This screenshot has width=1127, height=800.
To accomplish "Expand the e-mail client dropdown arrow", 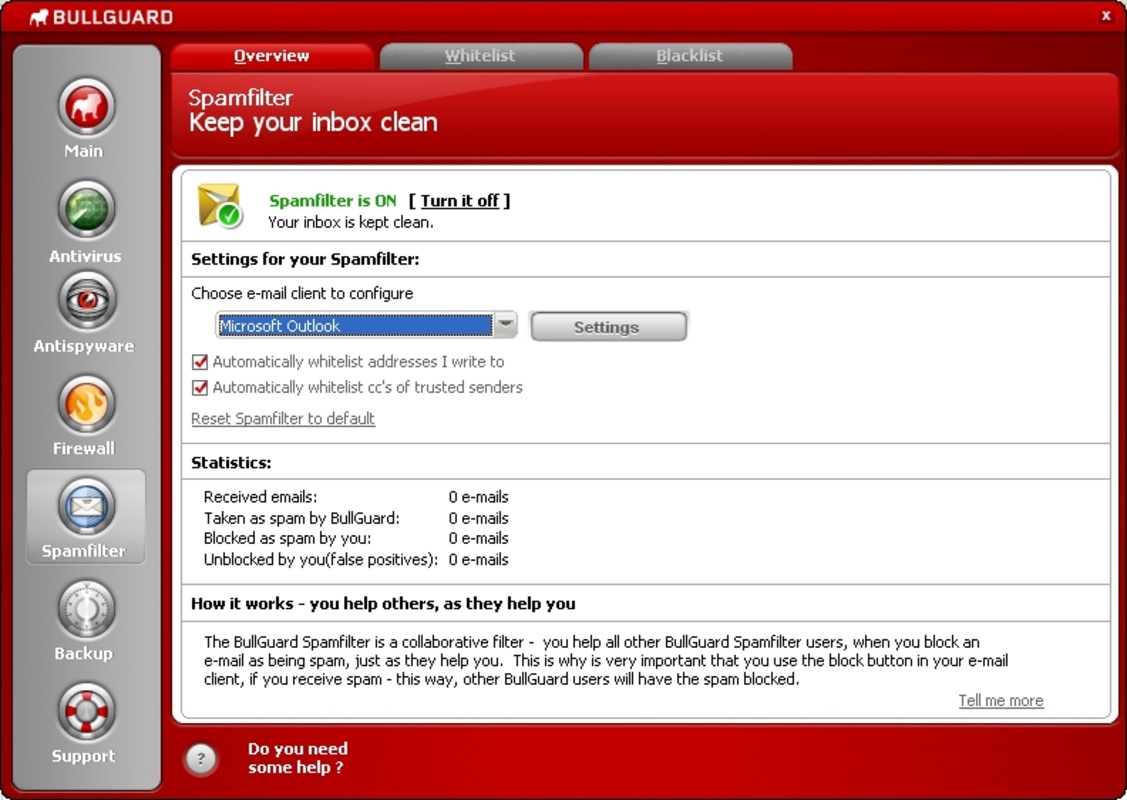I will [x=506, y=326].
